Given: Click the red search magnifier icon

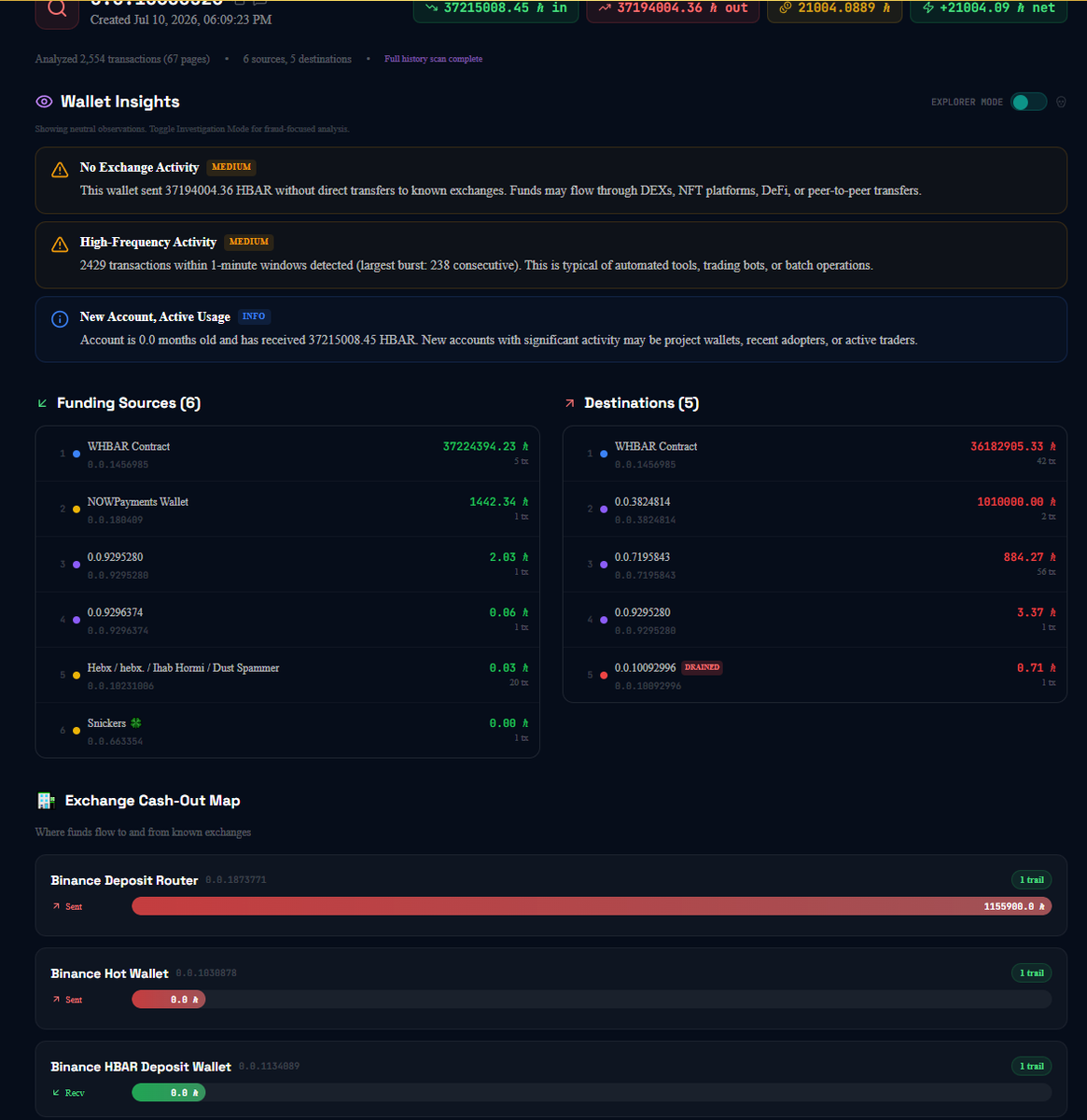Looking at the screenshot, I should tap(57, 9).
